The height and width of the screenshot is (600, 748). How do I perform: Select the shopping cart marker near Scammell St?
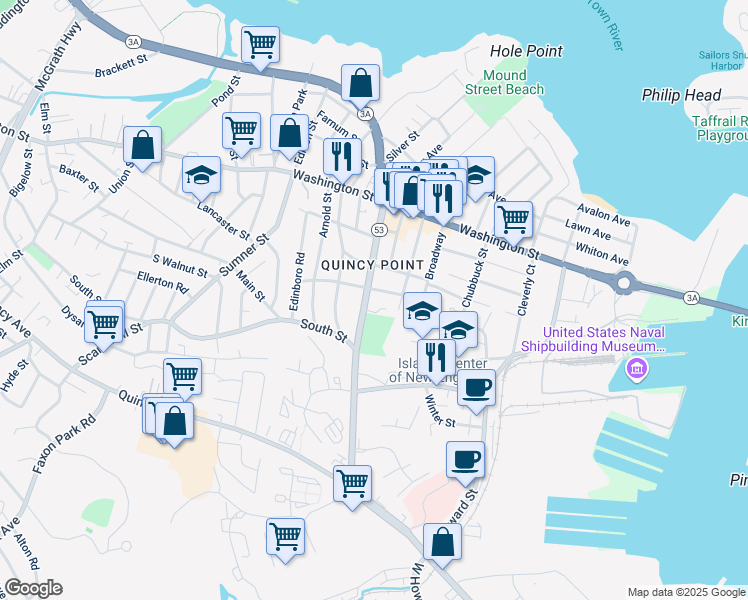click(x=103, y=324)
